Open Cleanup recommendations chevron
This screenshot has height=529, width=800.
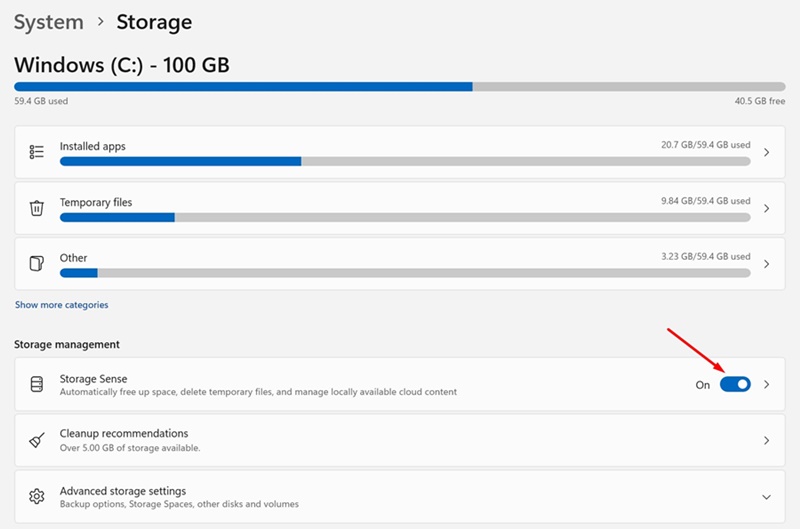pyautogui.click(x=766, y=440)
